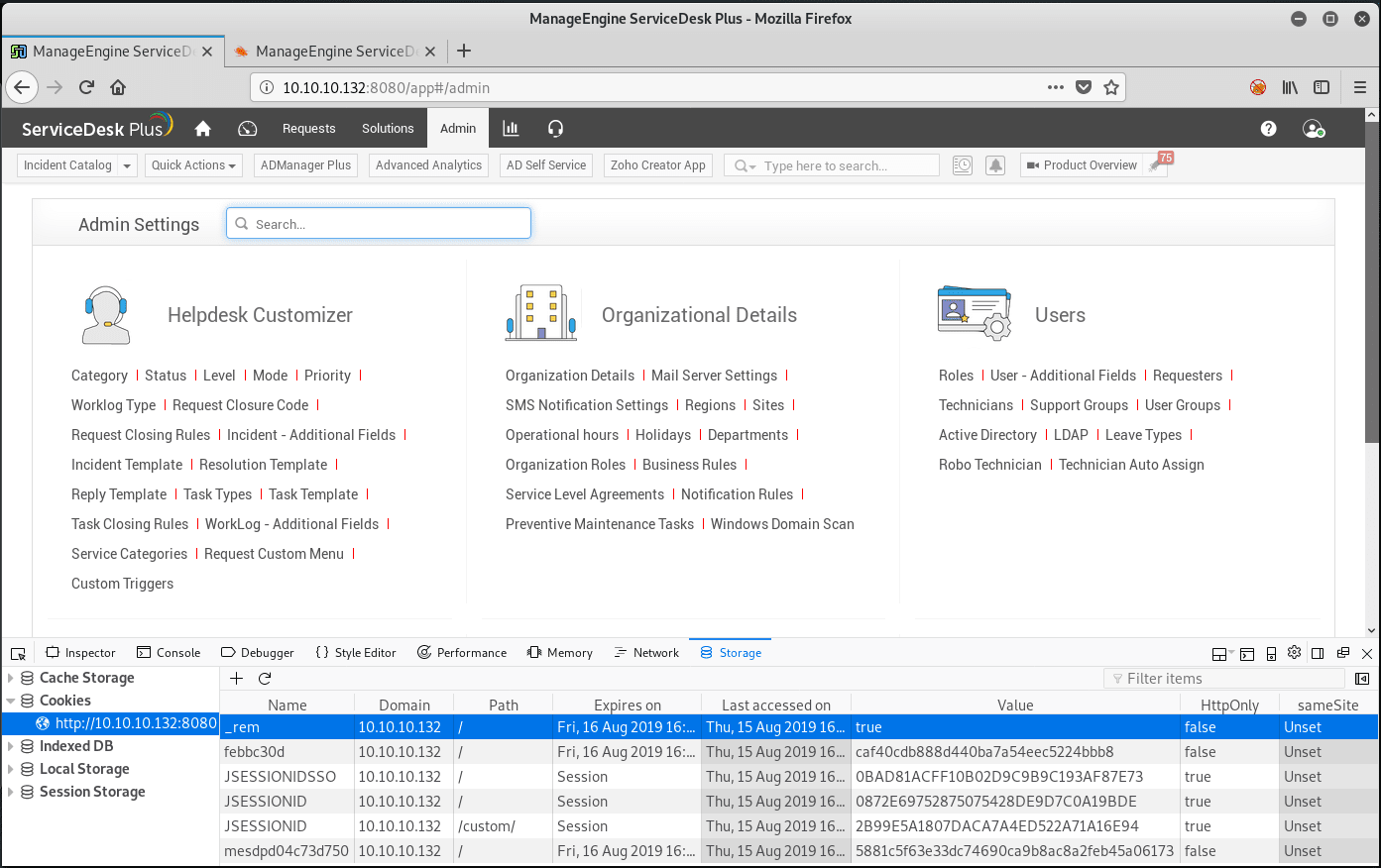Sort cookies by the Expires on column header
Image resolution: width=1381 pixels, height=868 pixels.
click(627, 705)
